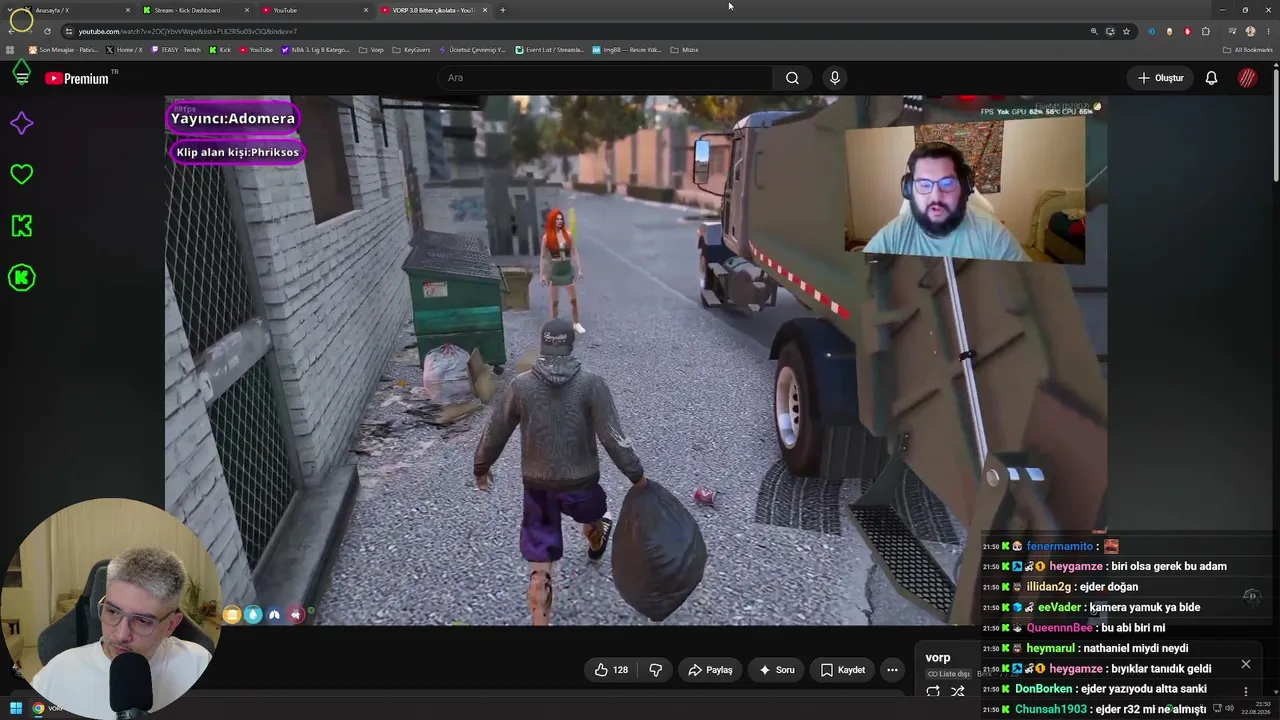Go to YouTube Premium home logo
The image size is (1280, 720).
(x=77, y=79)
